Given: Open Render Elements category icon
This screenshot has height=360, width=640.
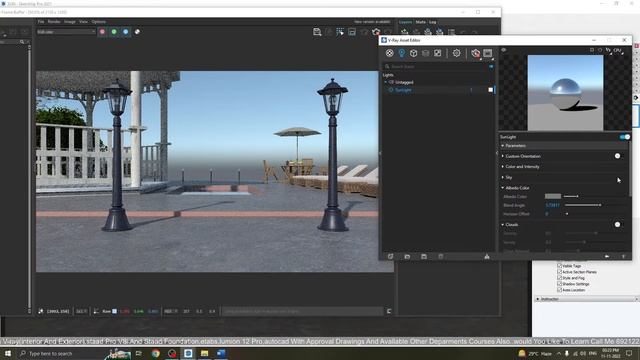Looking at the screenshot, I should 425,53.
